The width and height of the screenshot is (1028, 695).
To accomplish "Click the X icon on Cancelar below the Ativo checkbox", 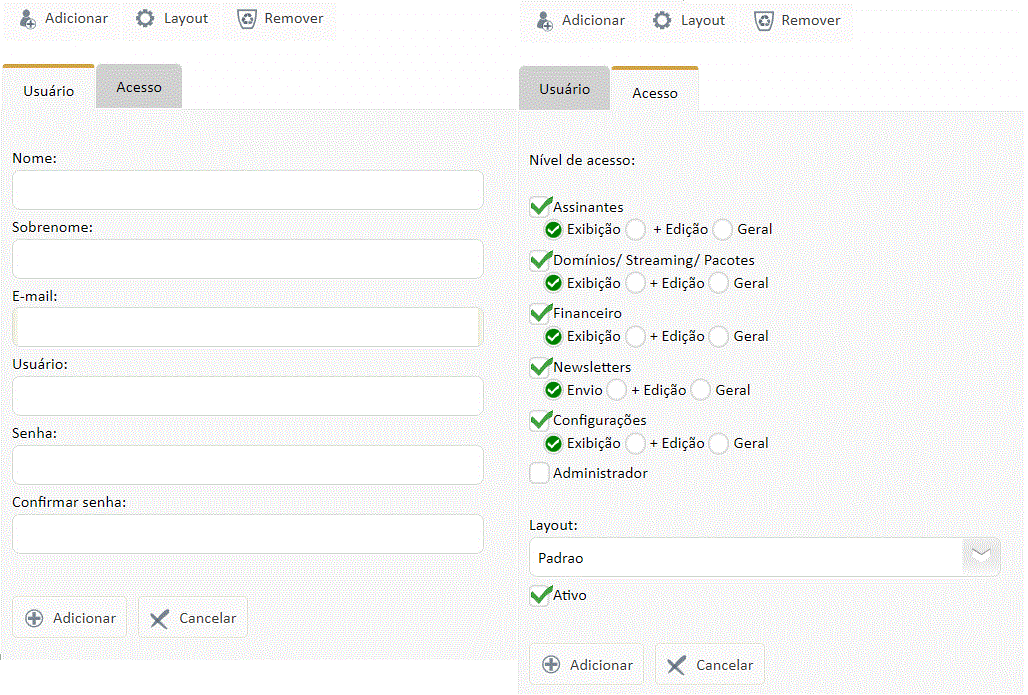I will [x=676, y=665].
